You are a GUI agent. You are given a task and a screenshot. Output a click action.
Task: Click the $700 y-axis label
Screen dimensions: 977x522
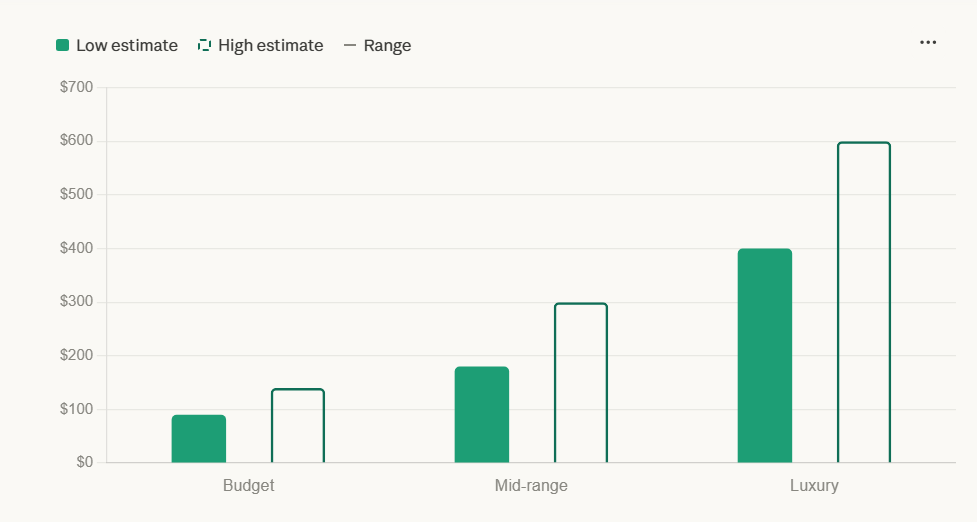tap(77, 87)
